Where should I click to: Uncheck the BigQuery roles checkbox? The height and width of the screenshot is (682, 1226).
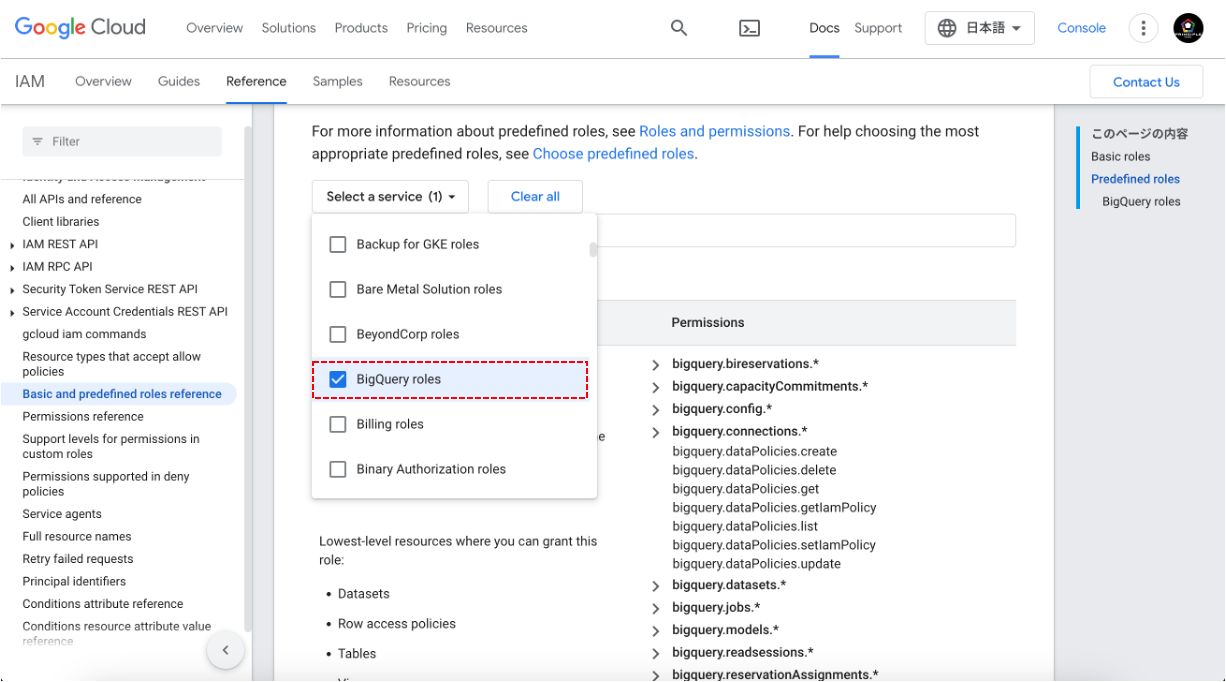point(338,379)
